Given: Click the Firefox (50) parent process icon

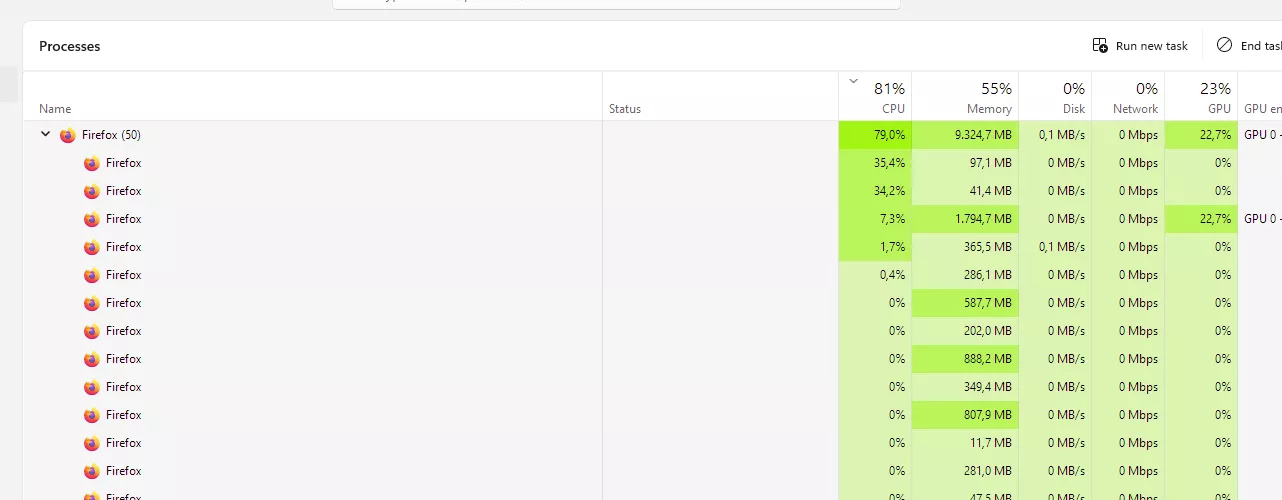Looking at the screenshot, I should tap(68, 135).
